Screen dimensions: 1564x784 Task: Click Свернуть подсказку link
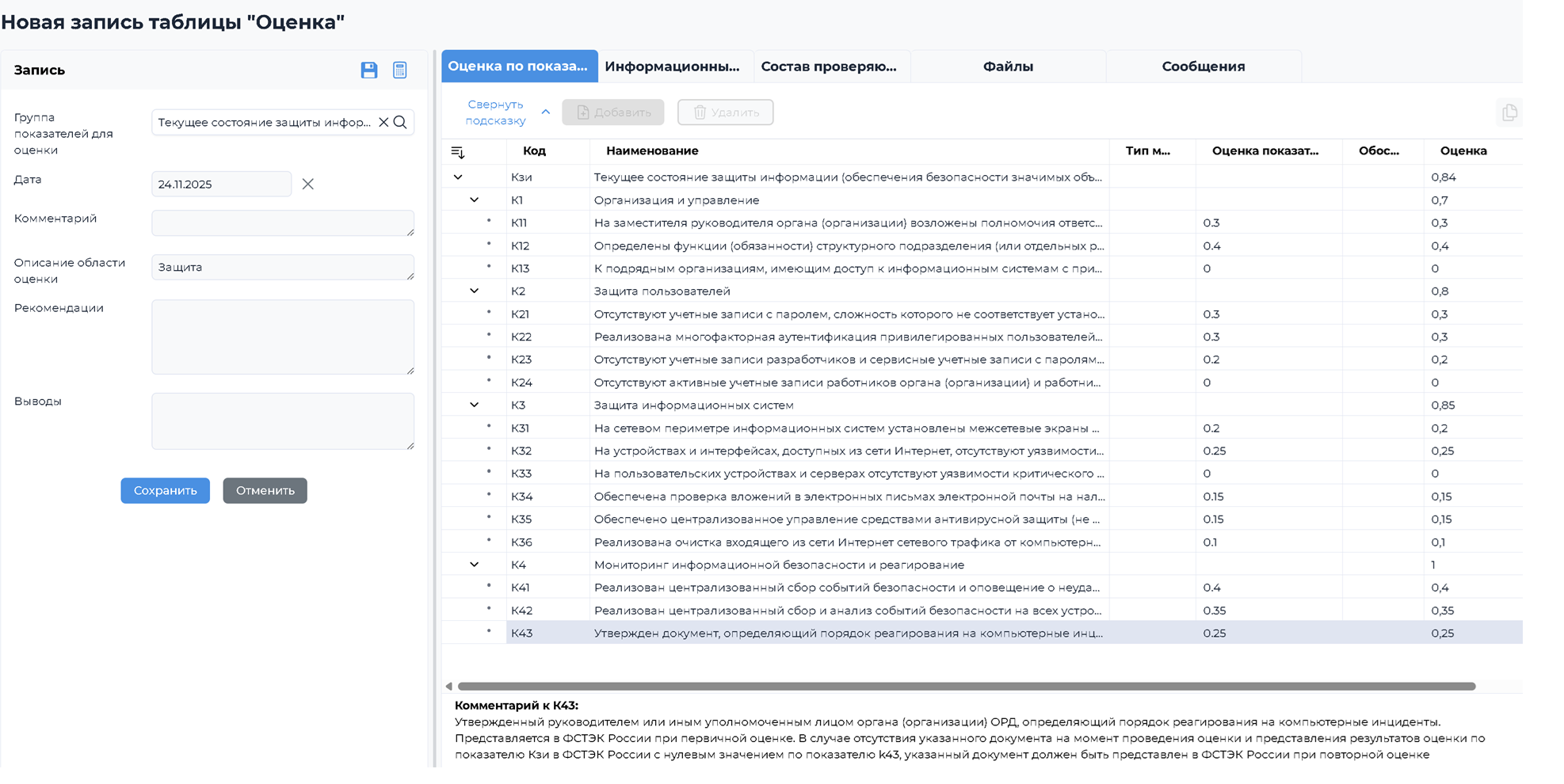click(x=496, y=112)
